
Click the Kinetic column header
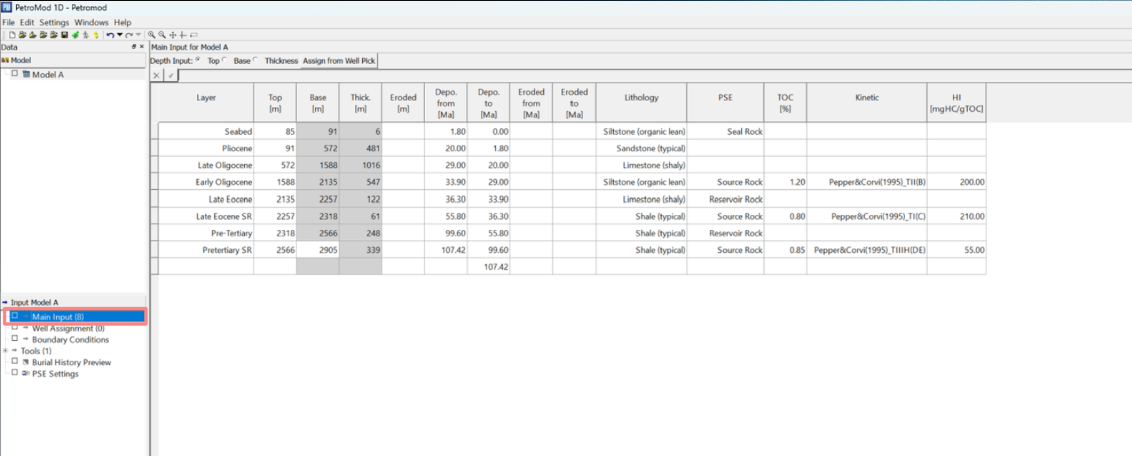coord(866,102)
